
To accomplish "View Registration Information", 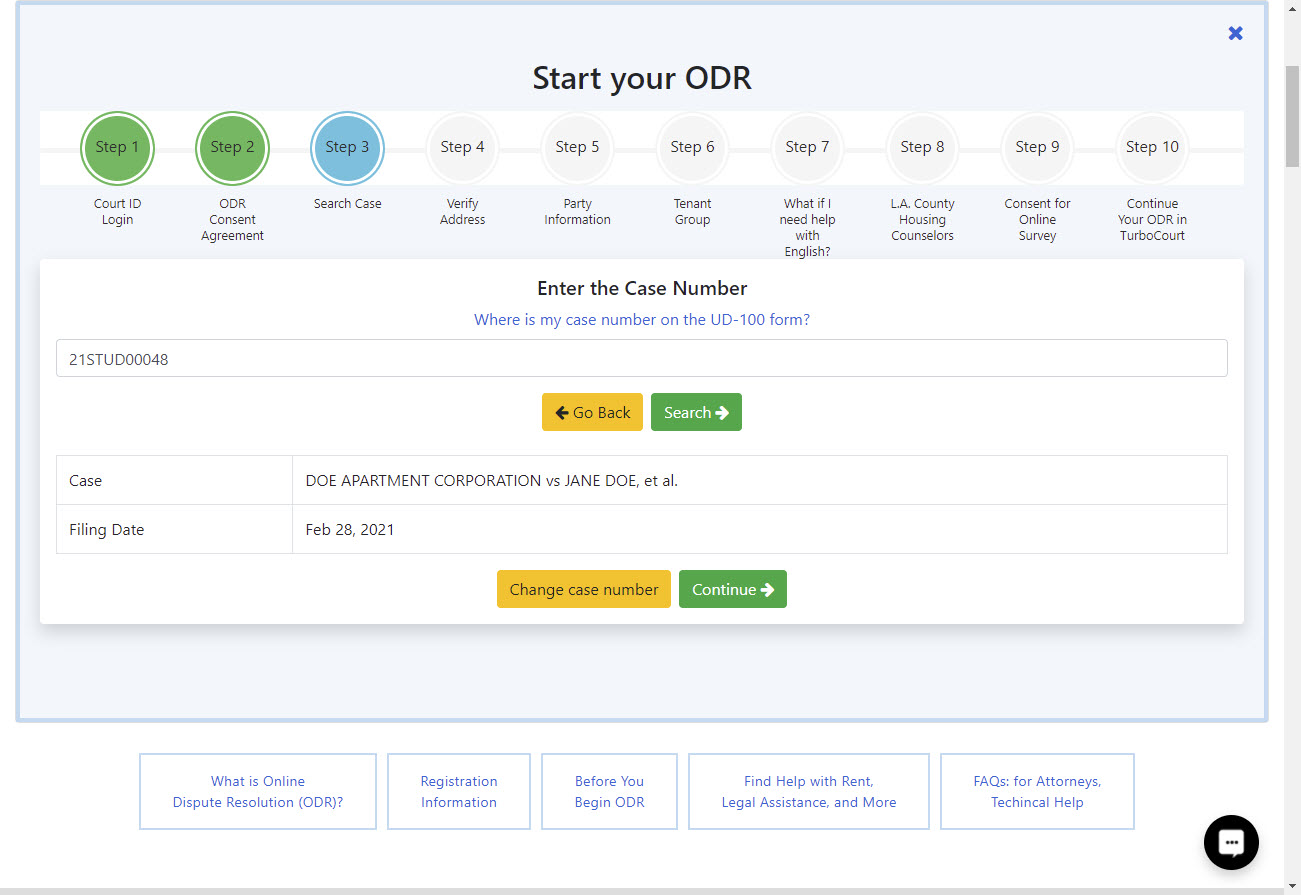I will (458, 791).
